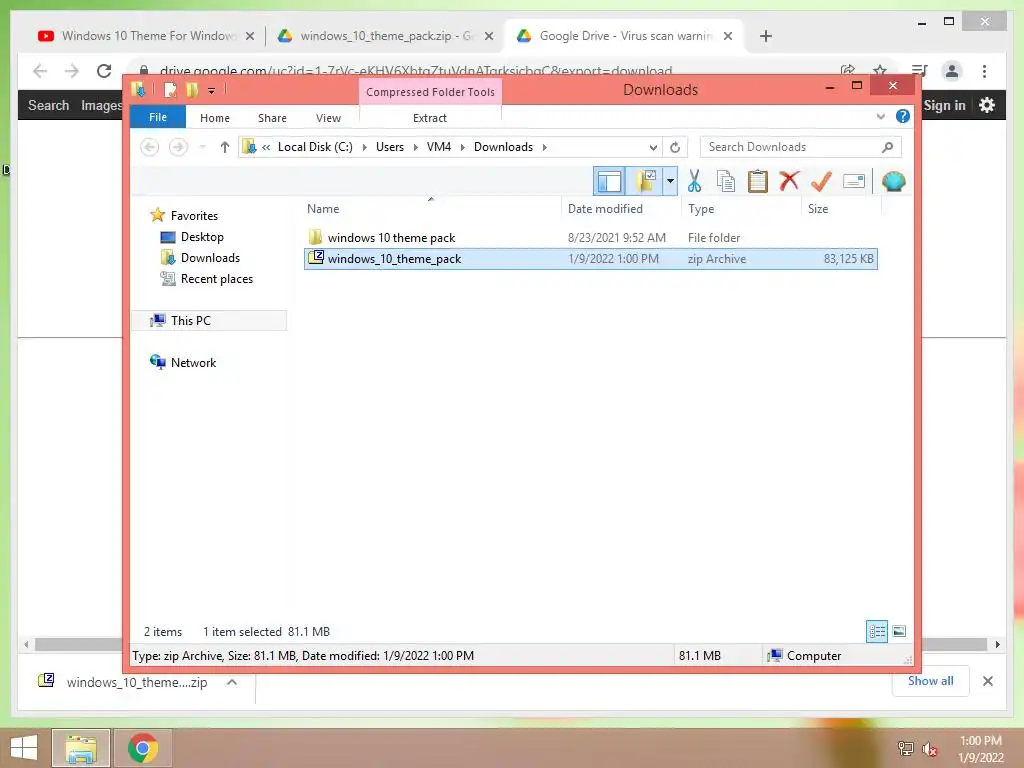Click the red X Delete icon
Screen dimensions: 1024x768
pos(789,180)
